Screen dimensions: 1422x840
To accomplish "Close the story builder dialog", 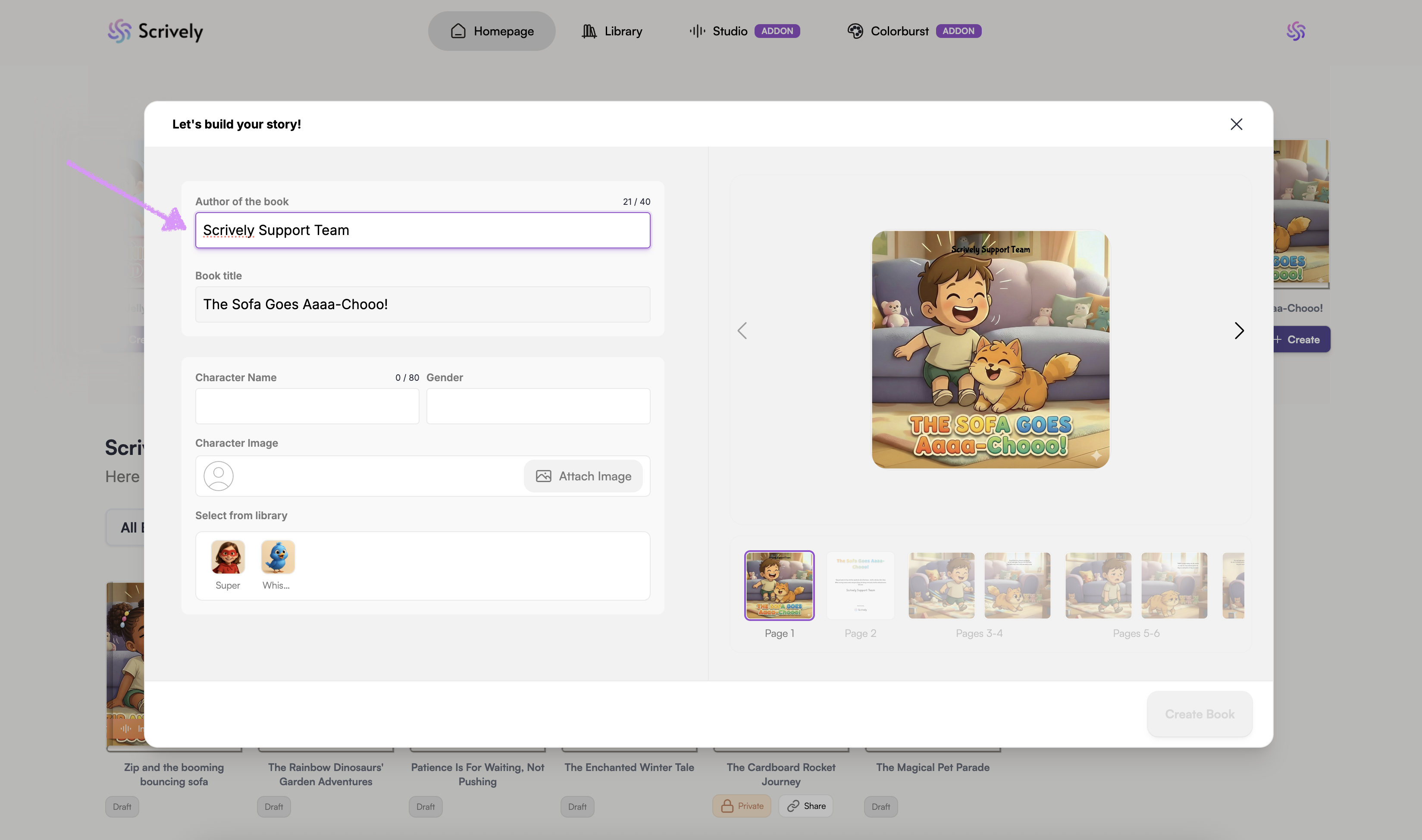I will pyautogui.click(x=1236, y=124).
